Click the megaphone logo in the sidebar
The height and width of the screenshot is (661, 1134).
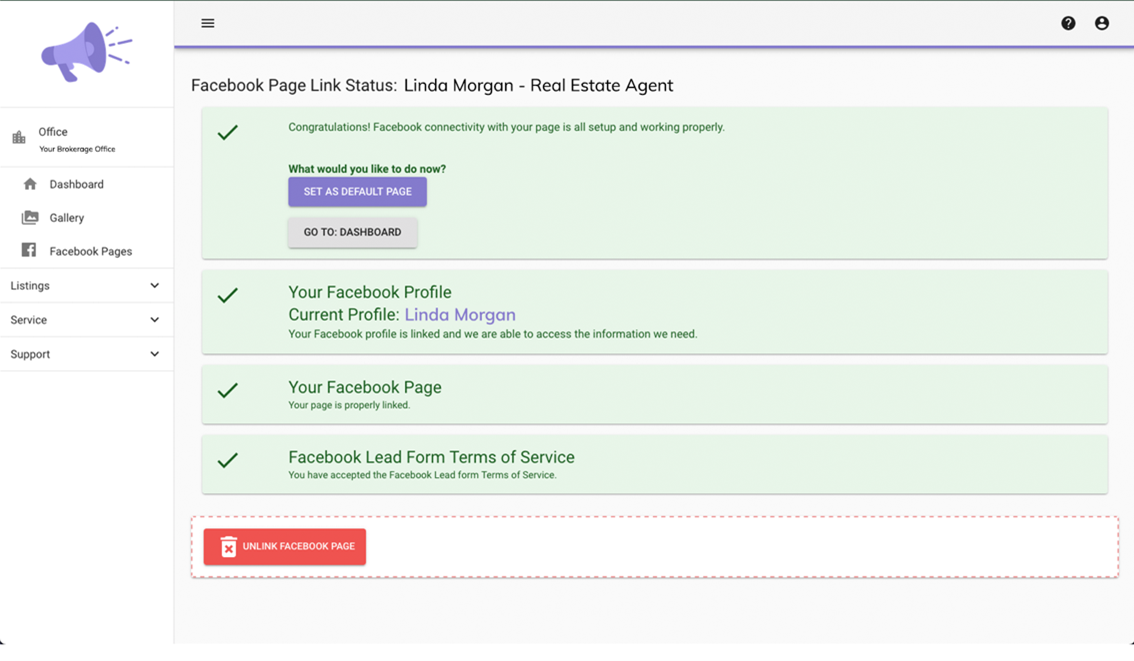point(86,52)
